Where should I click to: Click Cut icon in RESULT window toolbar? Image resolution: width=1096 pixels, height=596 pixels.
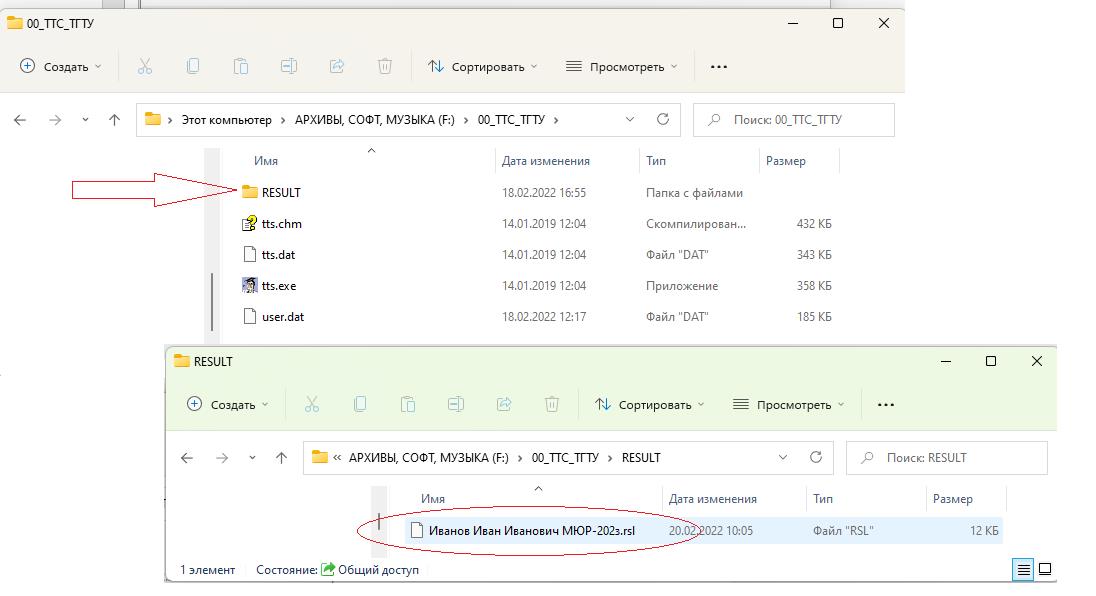point(312,405)
